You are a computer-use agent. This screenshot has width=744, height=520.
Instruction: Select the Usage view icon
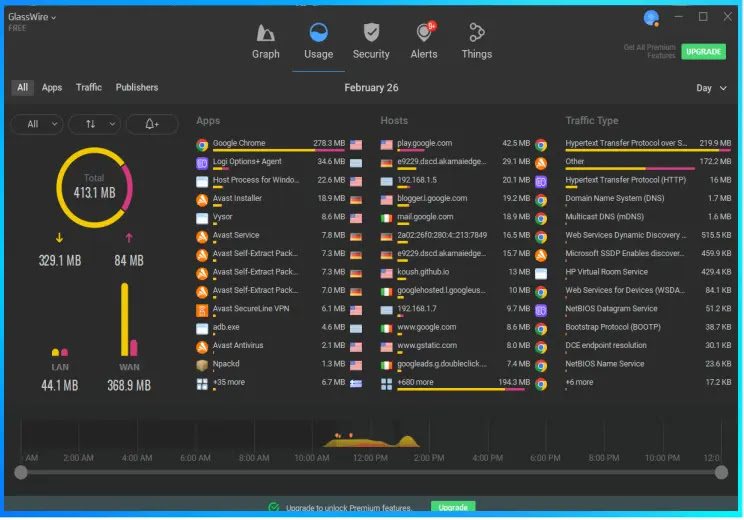point(318,33)
